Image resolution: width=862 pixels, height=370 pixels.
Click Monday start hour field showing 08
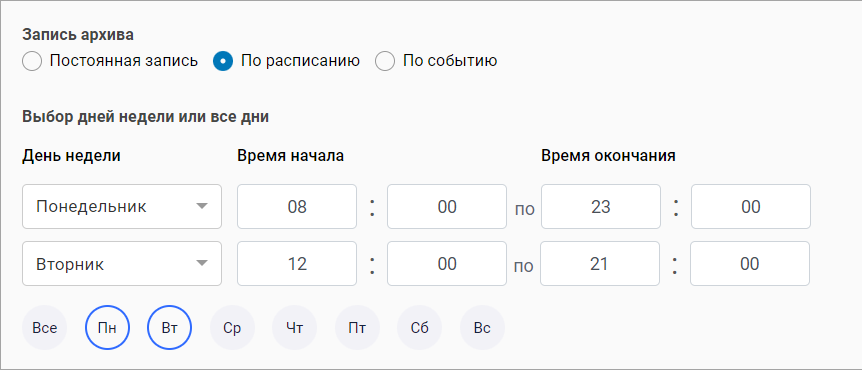click(x=297, y=207)
